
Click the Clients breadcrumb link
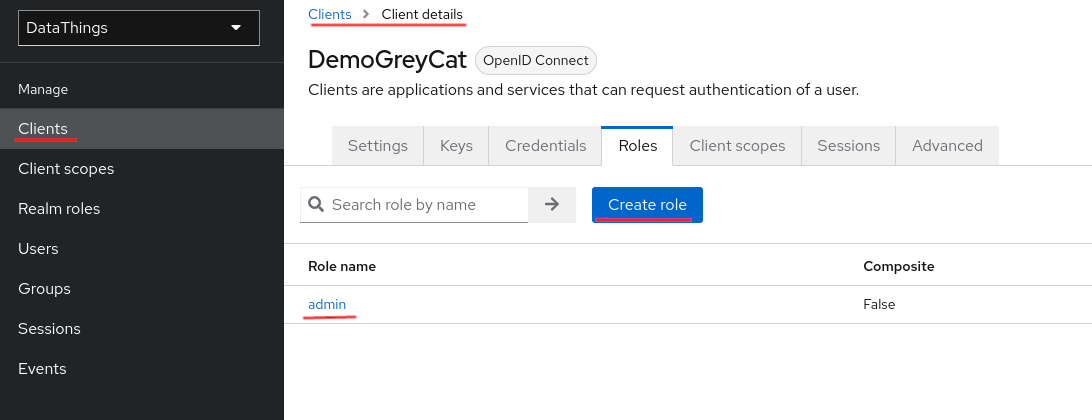click(x=329, y=14)
